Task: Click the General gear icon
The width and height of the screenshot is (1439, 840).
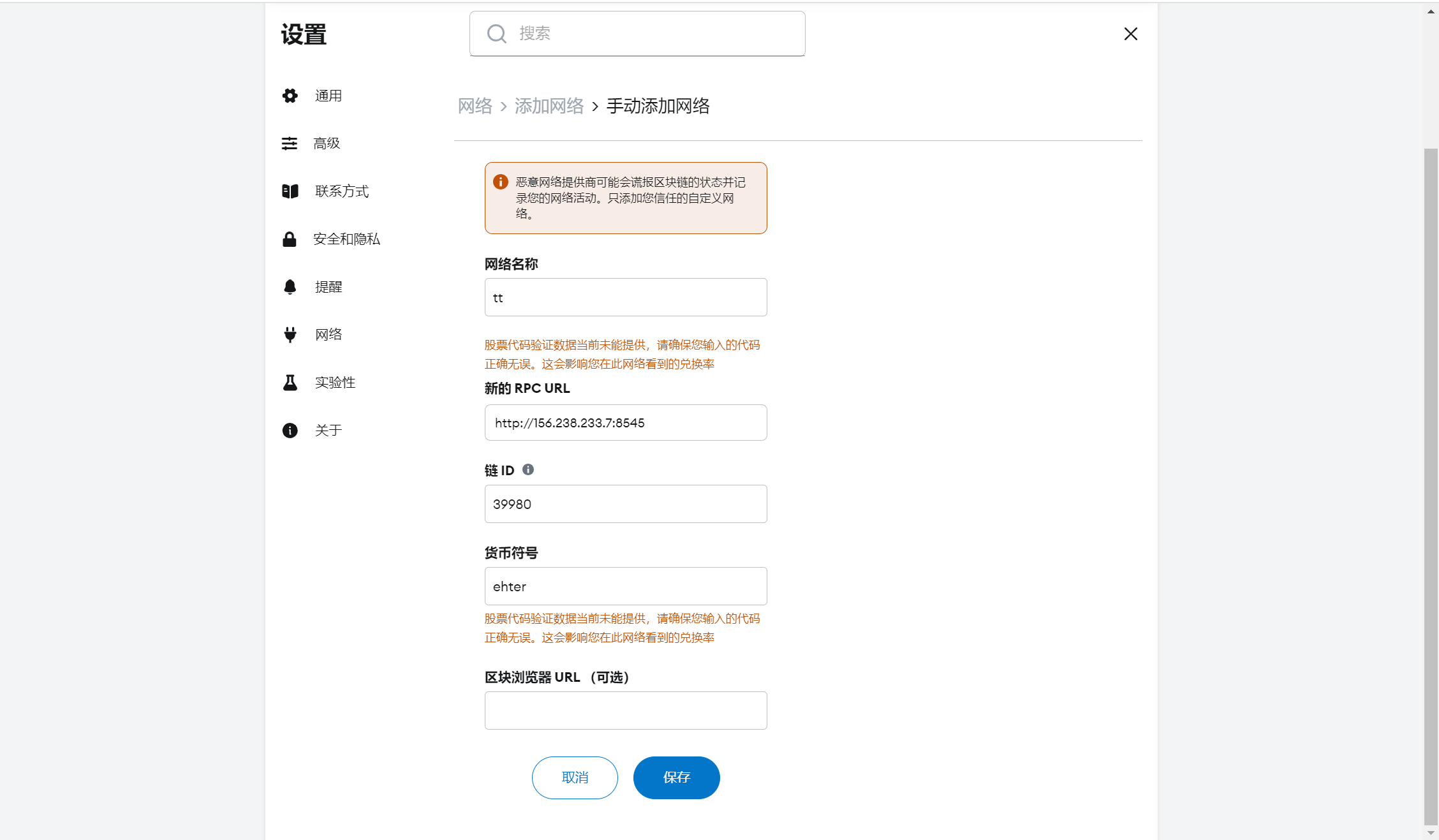Action: pyautogui.click(x=290, y=96)
